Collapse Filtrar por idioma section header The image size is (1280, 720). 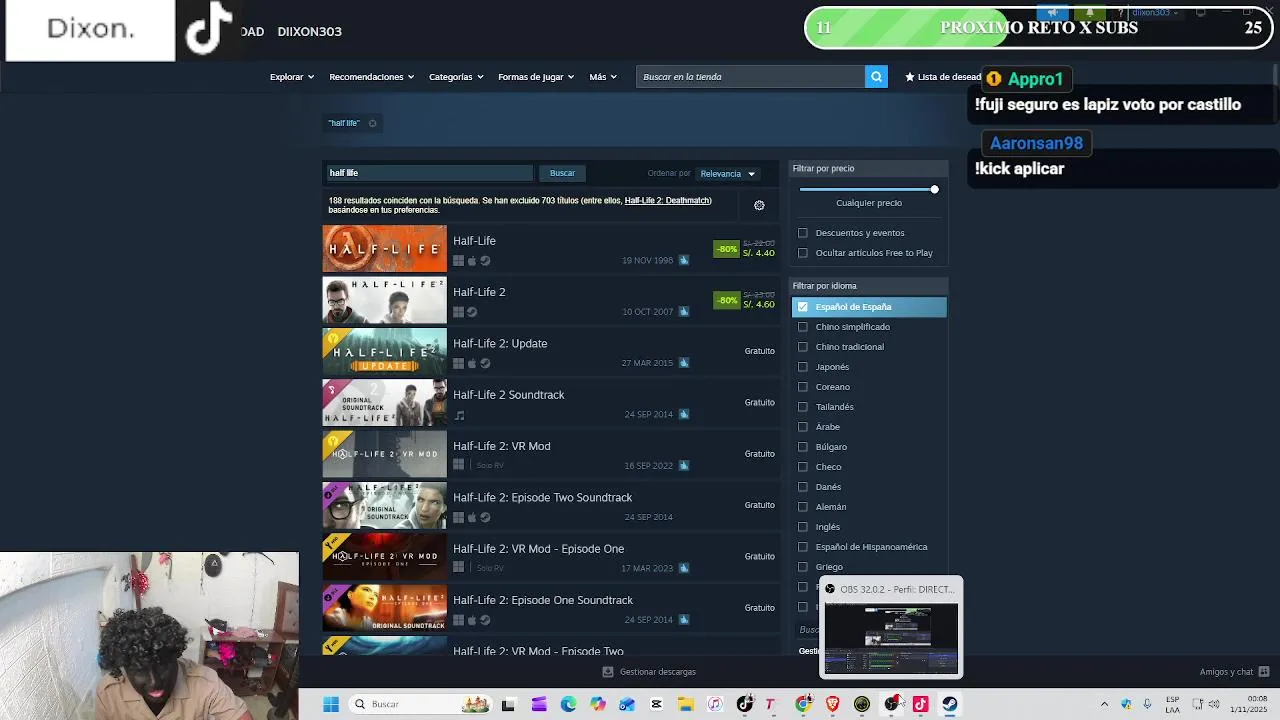click(868, 286)
